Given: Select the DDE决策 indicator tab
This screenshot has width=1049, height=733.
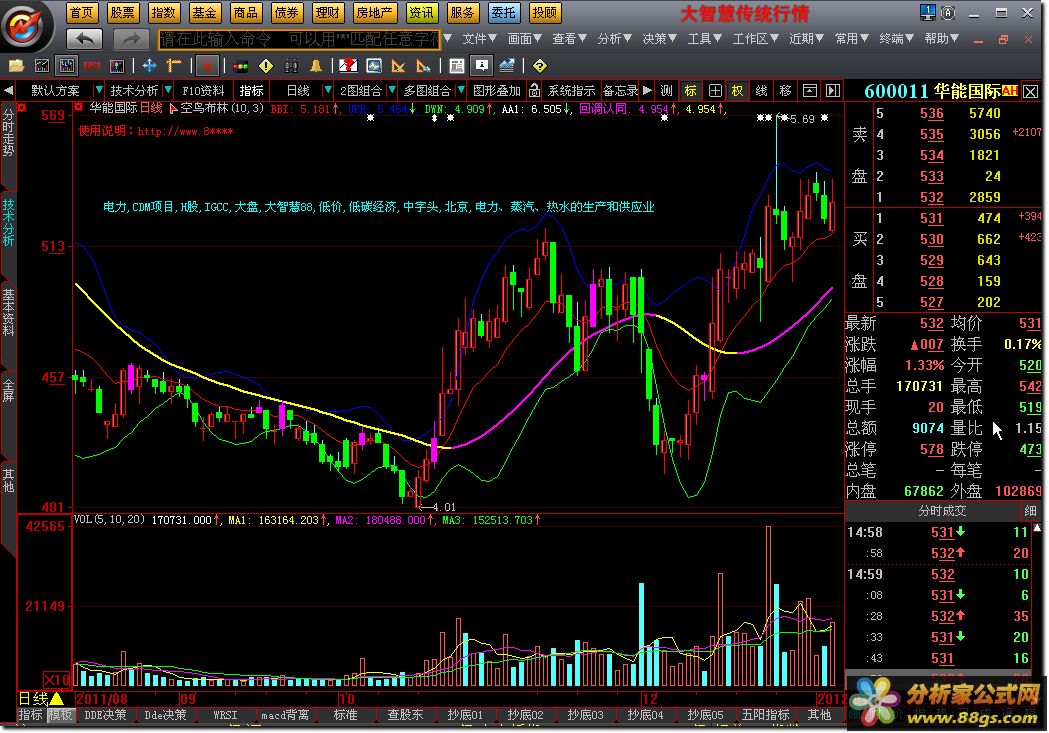Looking at the screenshot, I should coord(105,715).
